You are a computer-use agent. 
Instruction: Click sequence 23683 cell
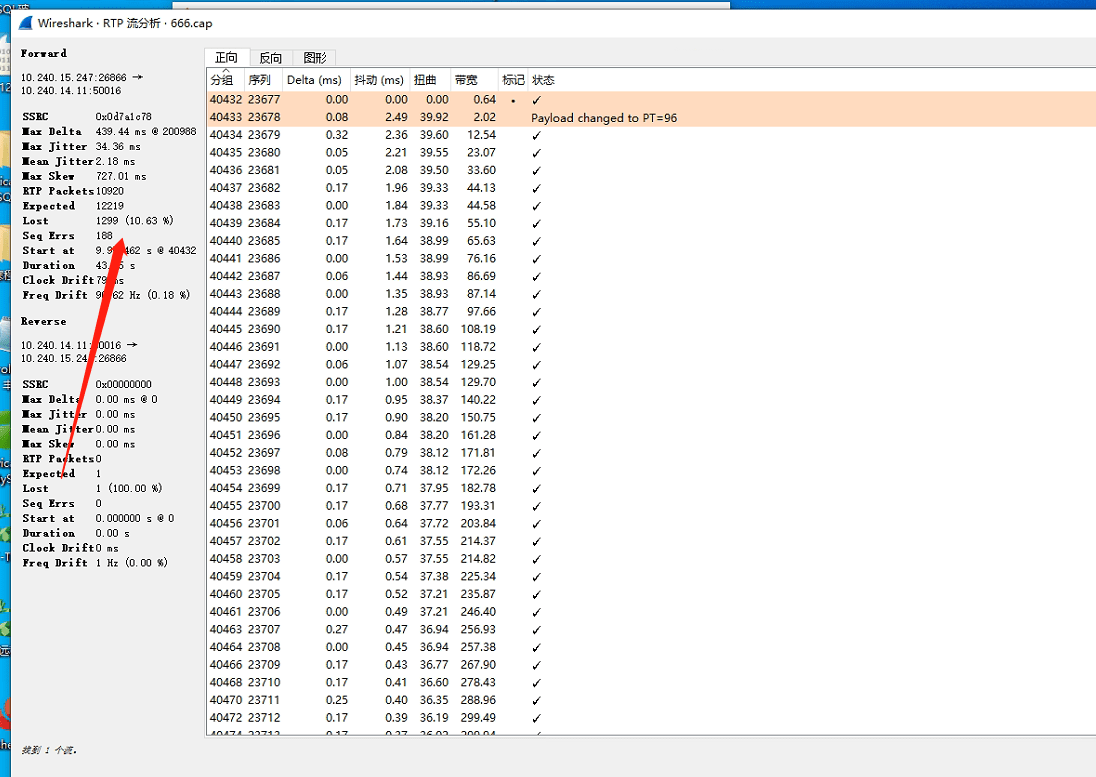pyautogui.click(x=264, y=205)
